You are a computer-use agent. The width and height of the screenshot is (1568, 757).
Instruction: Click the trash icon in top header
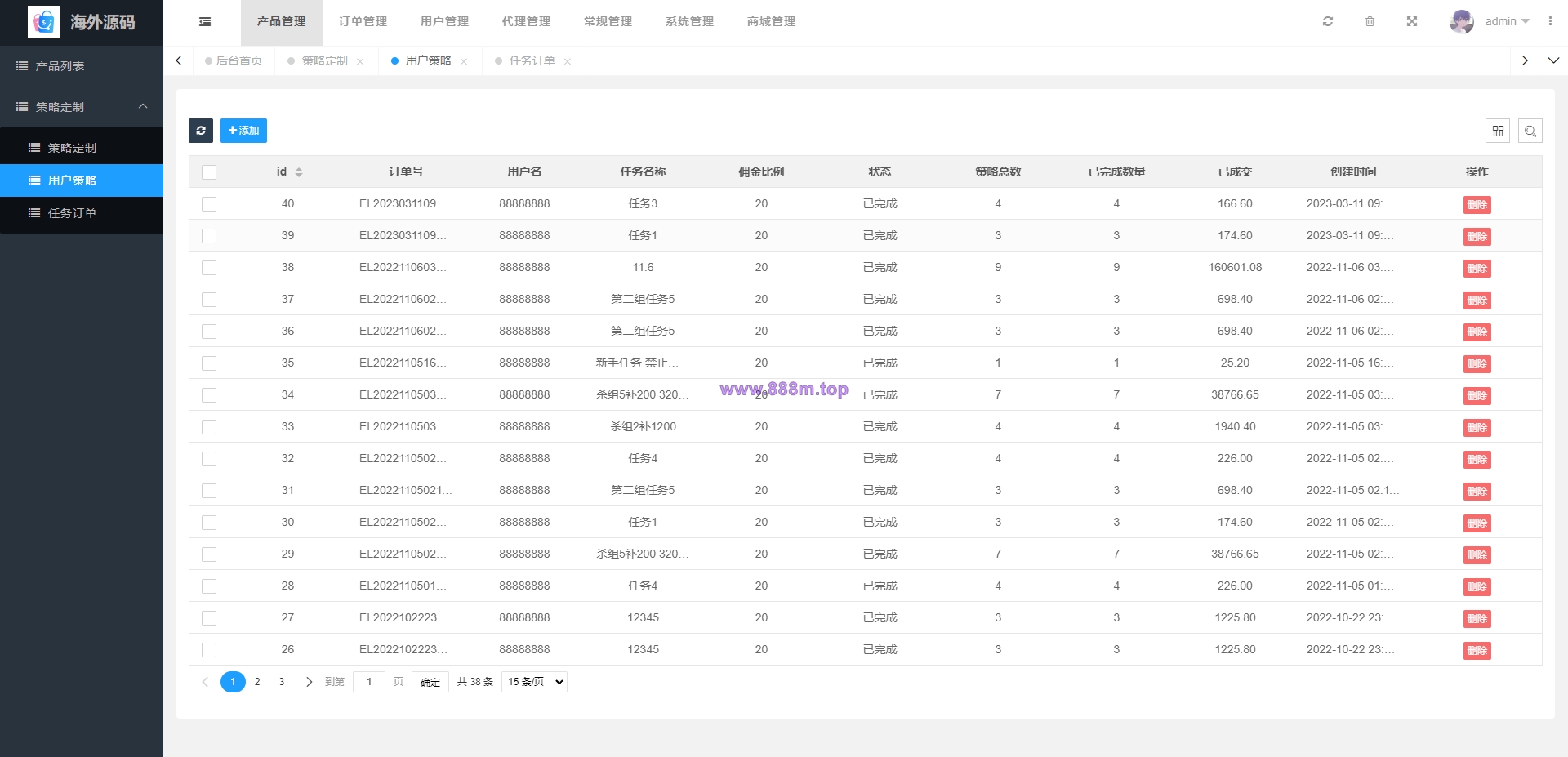[x=1370, y=21]
